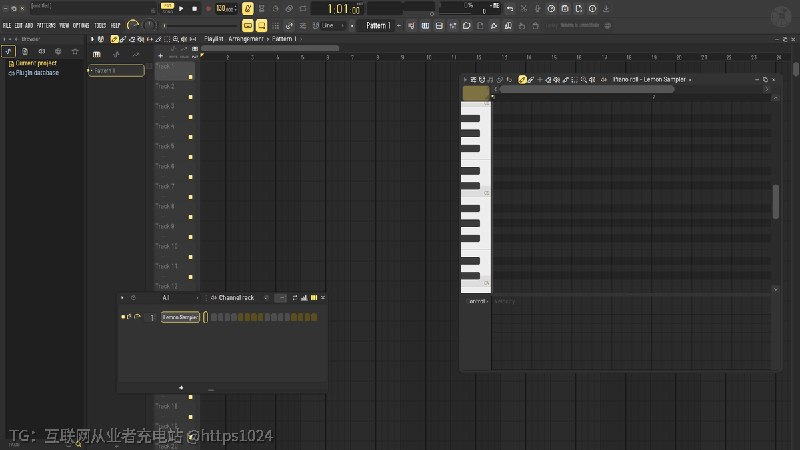
Task: Open the EDIT menu
Action: [18, 26]
